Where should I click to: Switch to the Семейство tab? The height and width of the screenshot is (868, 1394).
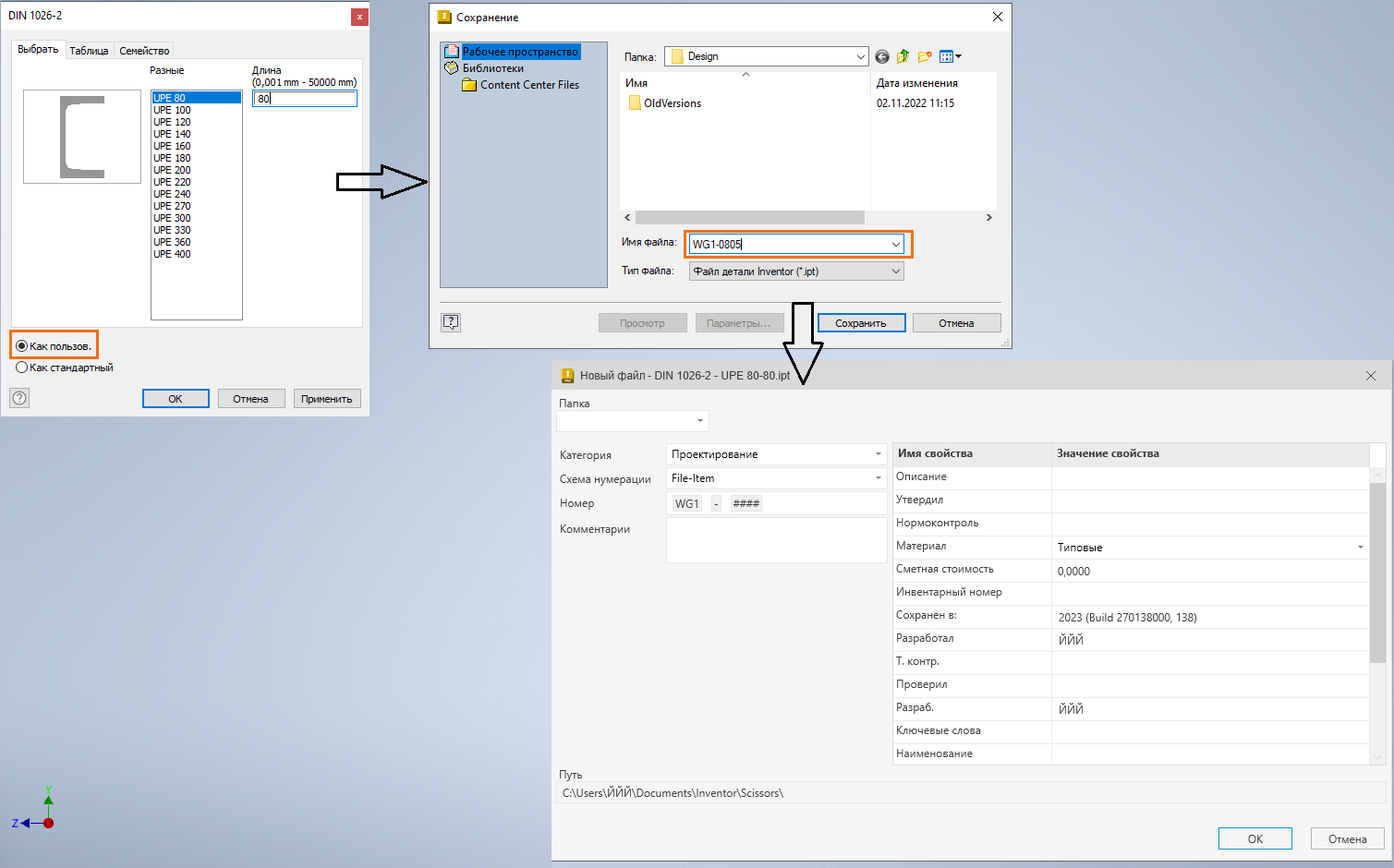pyautogui.click(x=144, y=51)
